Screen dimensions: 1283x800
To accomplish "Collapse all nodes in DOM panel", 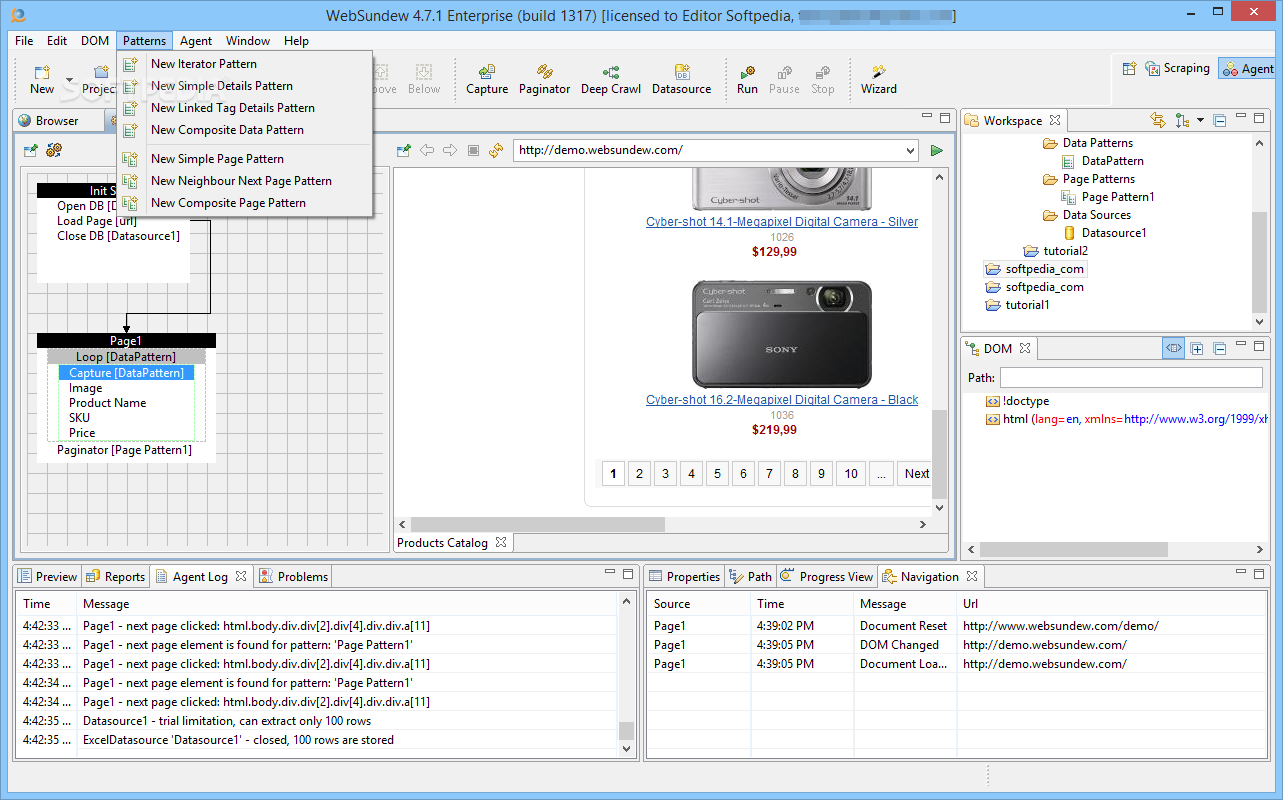I will click(1220, 349).
